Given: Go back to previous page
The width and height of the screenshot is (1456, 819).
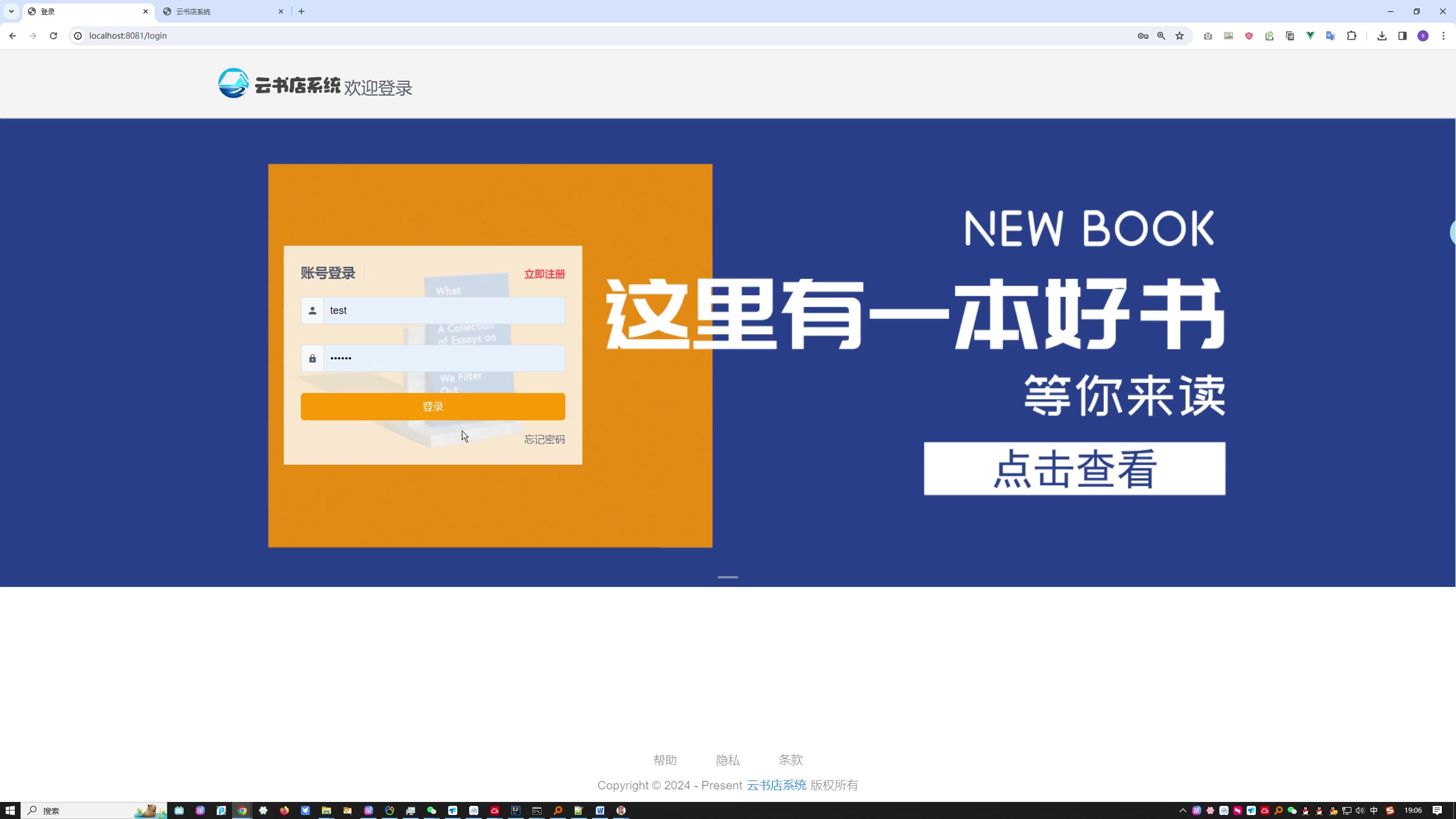Looking at the screenshot, I should click(x=13, y=36).
